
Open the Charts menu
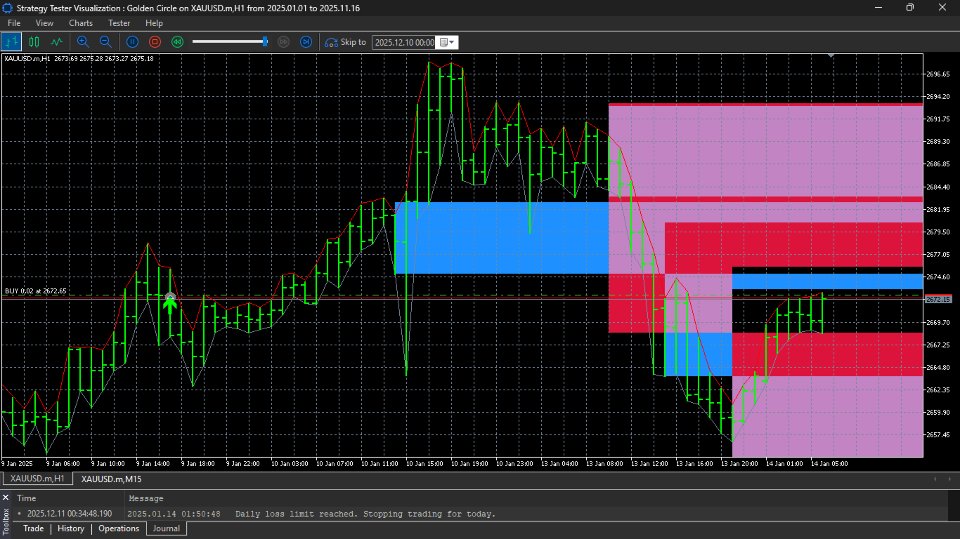pos(80,23)
